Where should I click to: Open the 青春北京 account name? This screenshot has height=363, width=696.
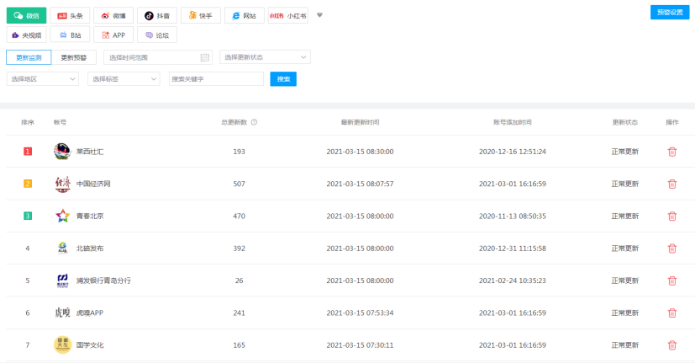90,216
